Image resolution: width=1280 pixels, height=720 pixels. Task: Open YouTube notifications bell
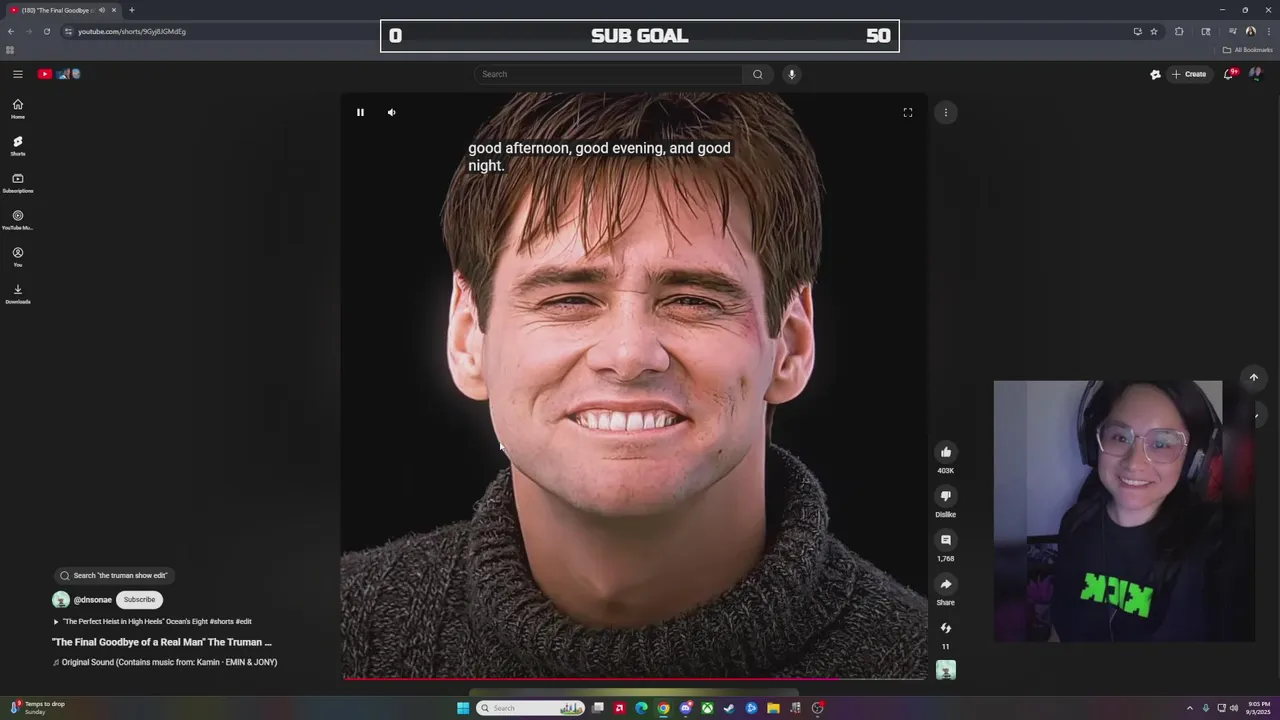1228,74
